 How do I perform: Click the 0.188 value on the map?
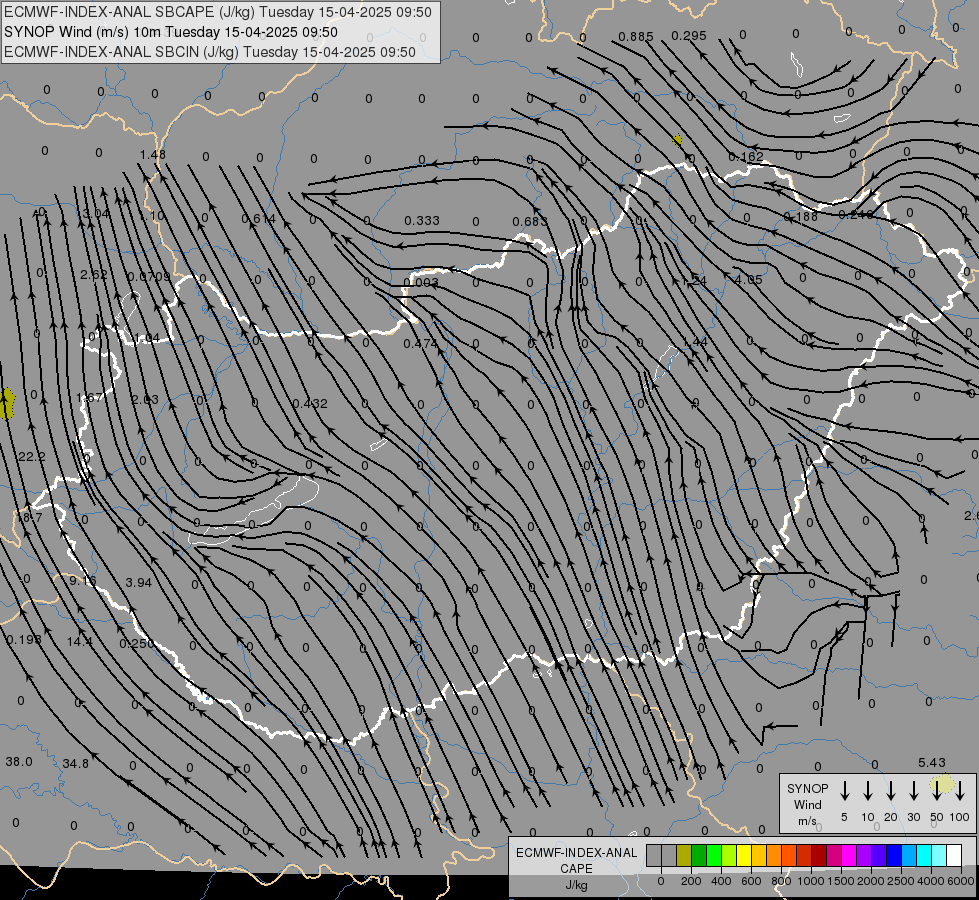tap(800, 216)
